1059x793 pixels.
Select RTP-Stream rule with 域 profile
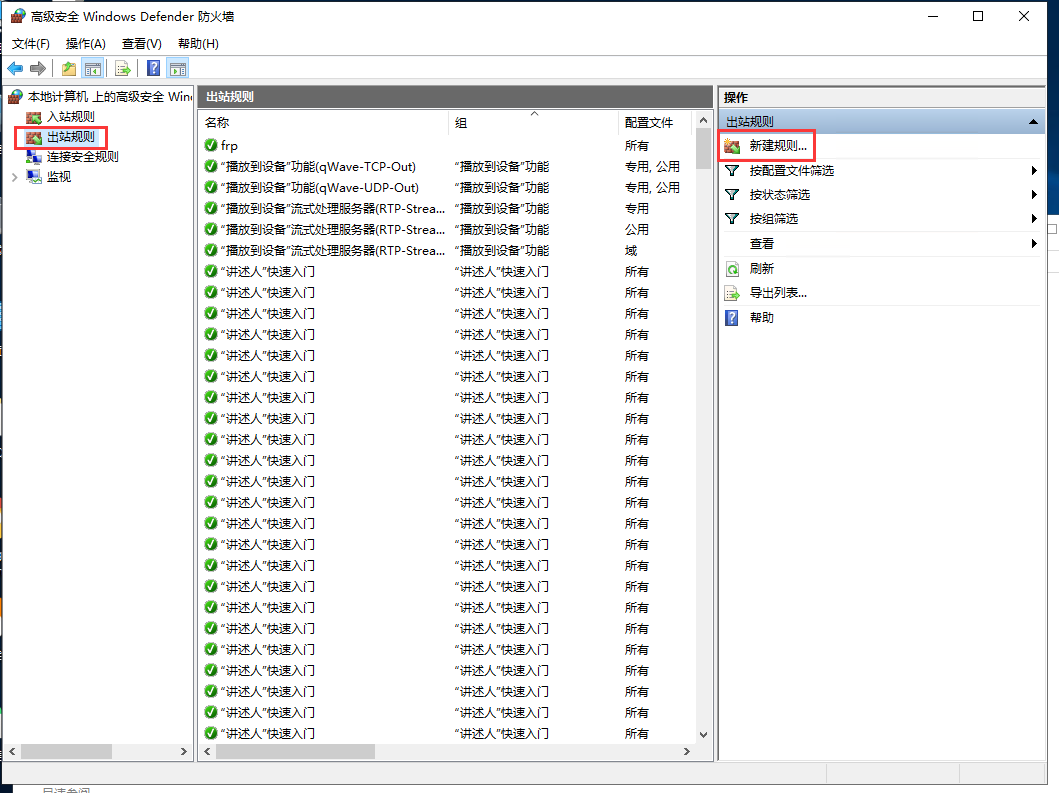(447, 251)
